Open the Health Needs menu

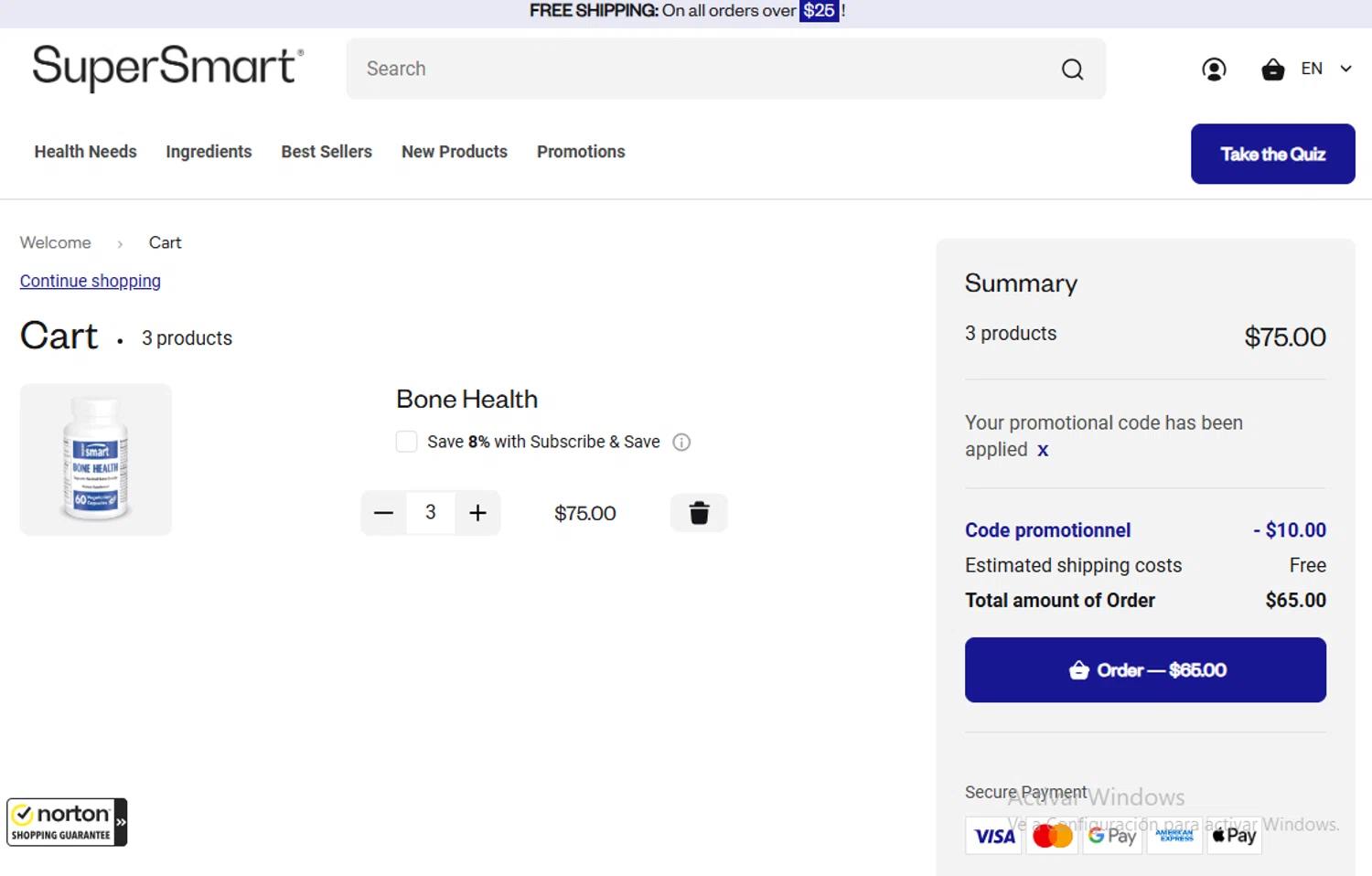point(86,152)
